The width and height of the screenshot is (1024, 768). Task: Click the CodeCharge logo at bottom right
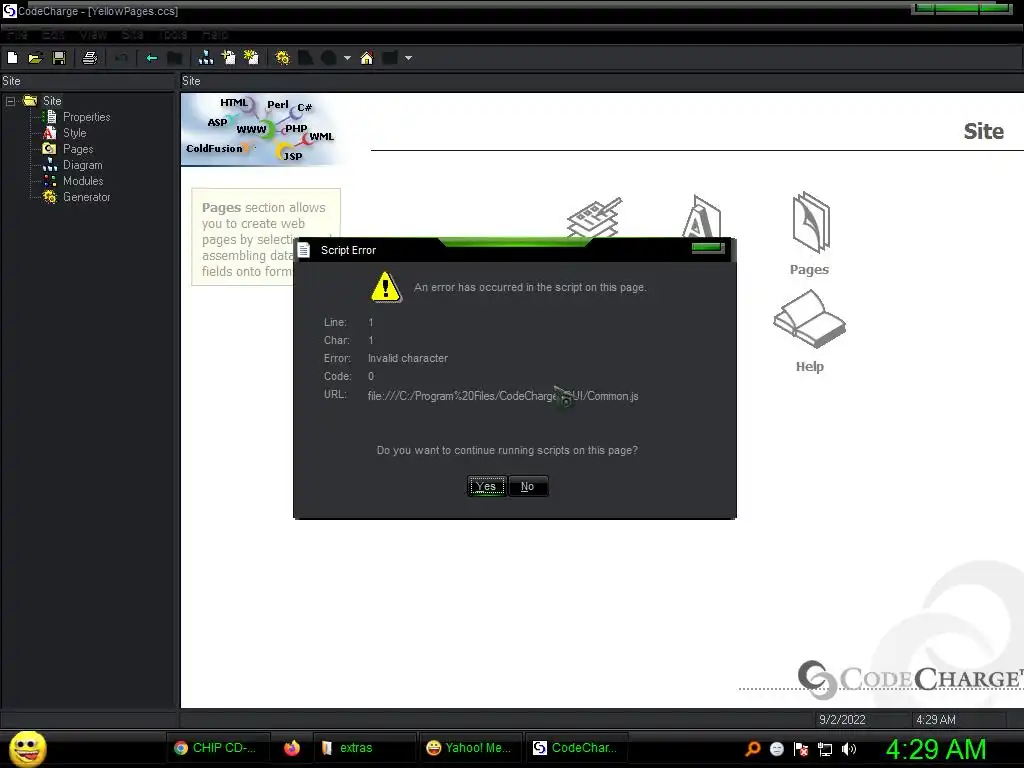click(910, 679)
